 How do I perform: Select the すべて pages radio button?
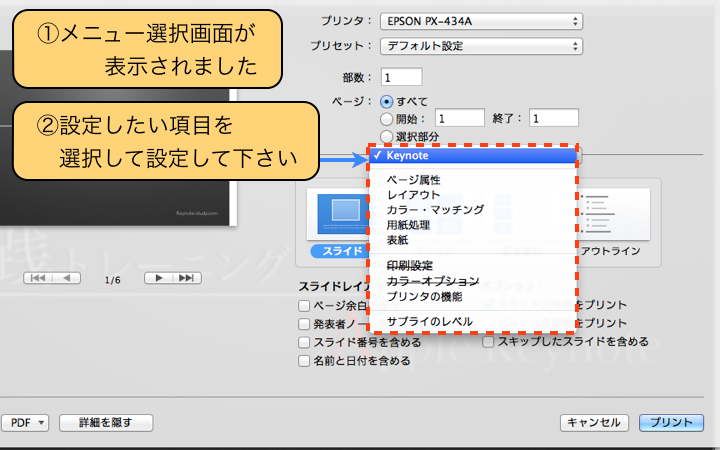tap(387, 101)
